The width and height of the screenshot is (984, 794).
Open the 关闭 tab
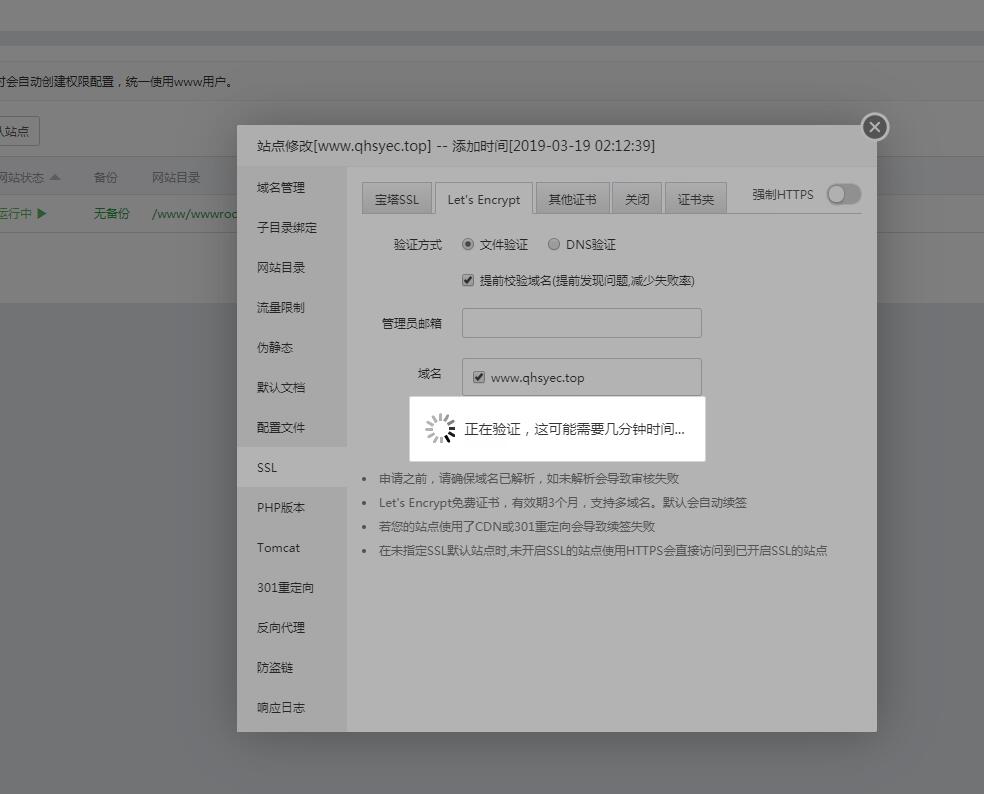point(637,199)
